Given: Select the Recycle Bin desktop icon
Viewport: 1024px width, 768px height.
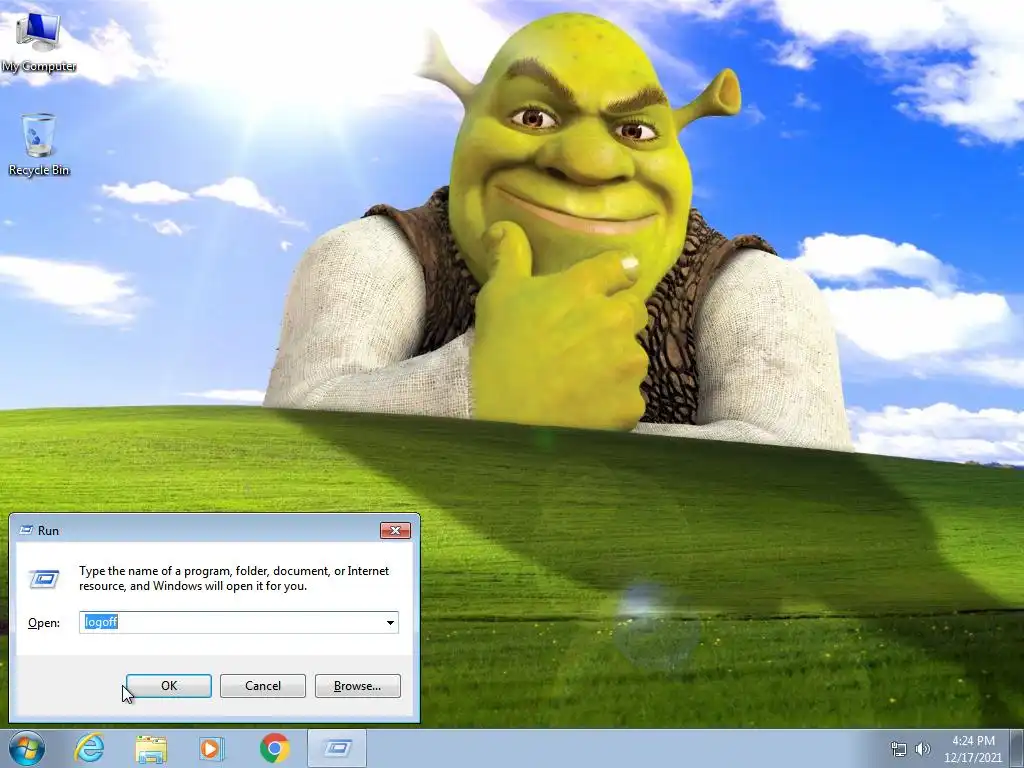Looking at the screenshot, I should (x=39, y=144).
